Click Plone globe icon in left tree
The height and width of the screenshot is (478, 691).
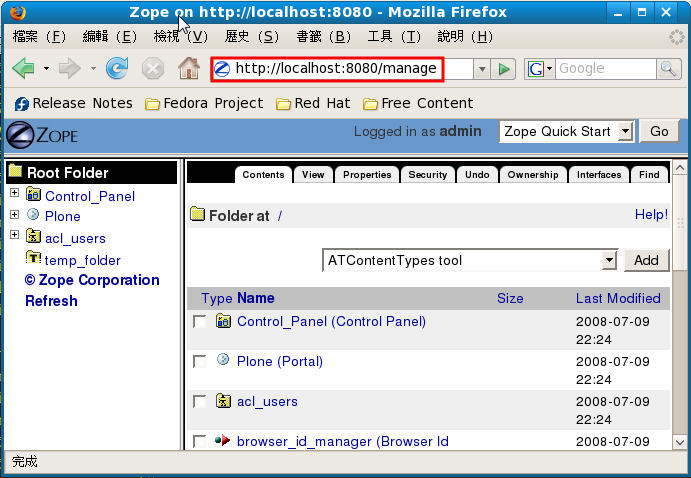[33, 215]
